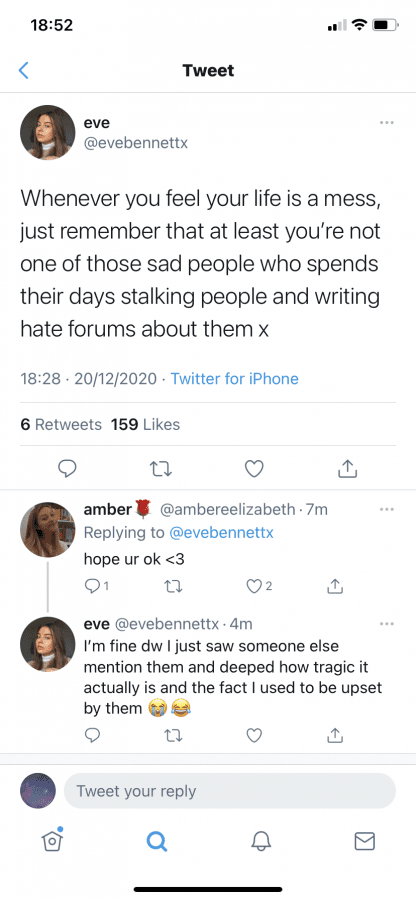
Task: Tap the 'Tweet your reply' field
Action: (230, 791)
